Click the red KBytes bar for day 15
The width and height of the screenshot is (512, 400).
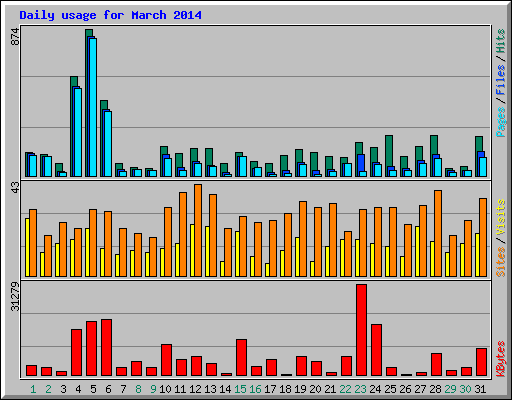[241, 358]
